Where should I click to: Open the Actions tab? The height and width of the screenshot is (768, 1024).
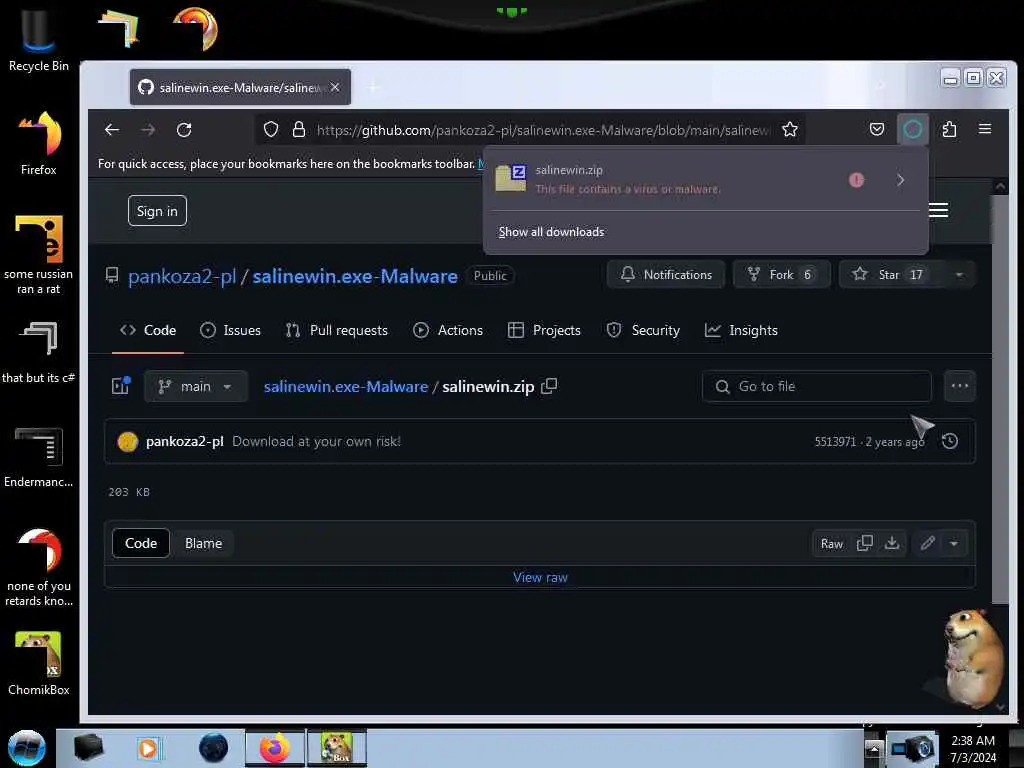click(448, 330)
